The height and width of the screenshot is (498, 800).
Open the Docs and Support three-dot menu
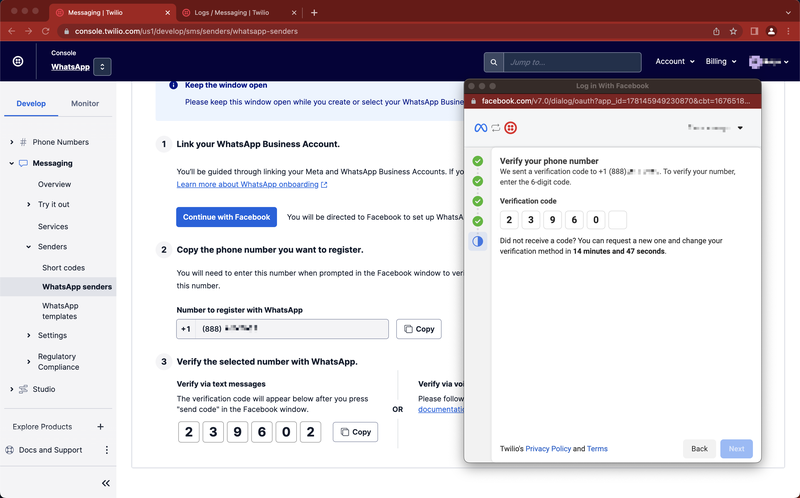click(107, 450)
